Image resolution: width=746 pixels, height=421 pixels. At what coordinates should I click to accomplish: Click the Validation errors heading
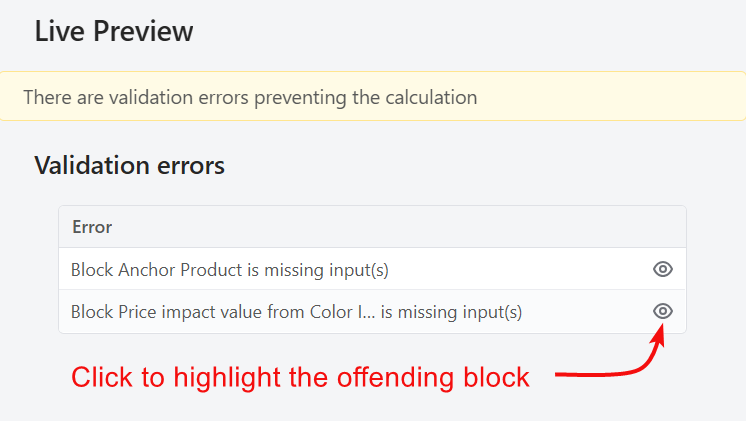click(129, 165)
